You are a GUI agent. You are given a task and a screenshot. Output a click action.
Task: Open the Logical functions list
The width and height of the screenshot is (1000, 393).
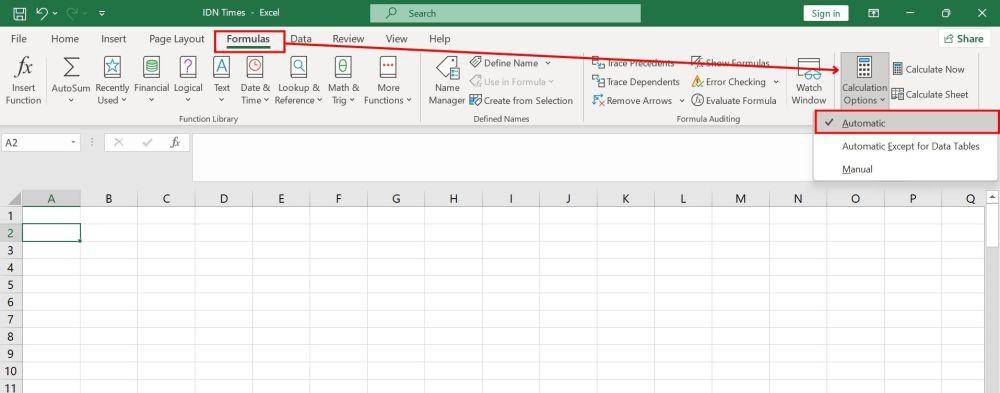pos(188,80)
